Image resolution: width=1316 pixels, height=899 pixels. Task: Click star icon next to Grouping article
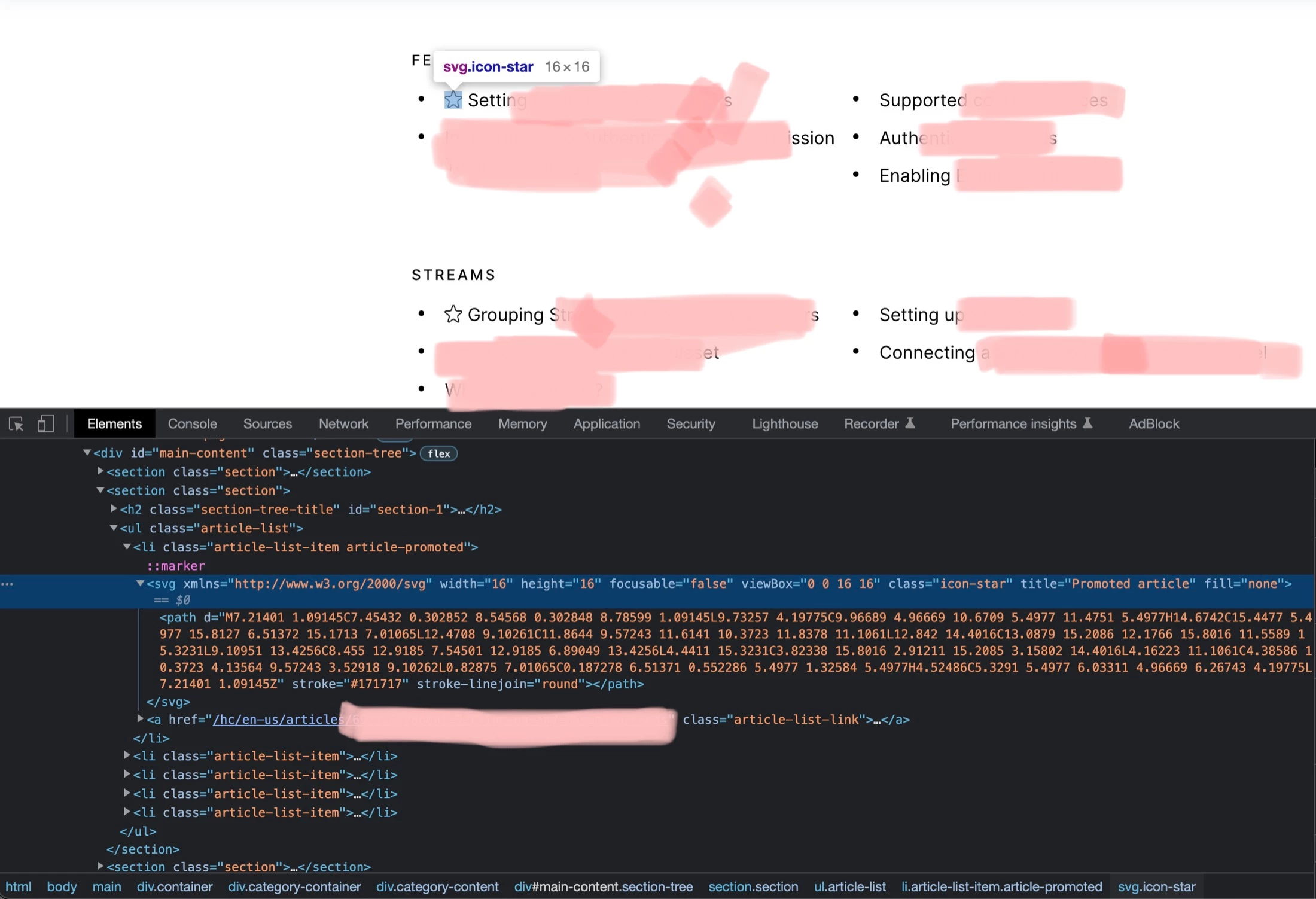click(453, 314)
